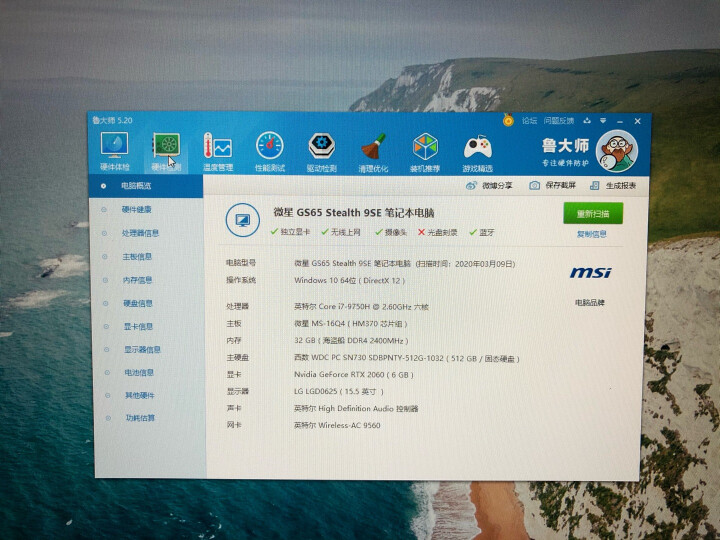Click 无线上网 feature indicator
Image resolution: width=720 pixels, height=540 pixels.
(x=341, y=232)
